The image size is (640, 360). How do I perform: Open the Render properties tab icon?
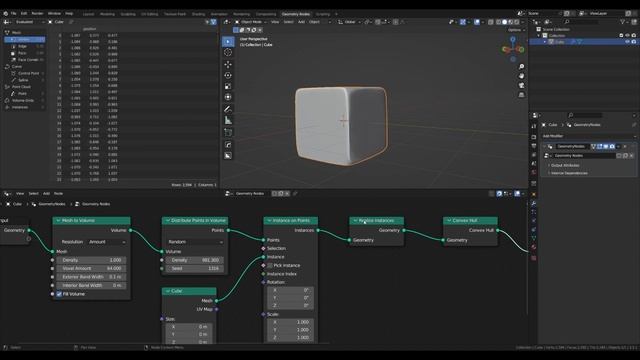coord(533,137)
